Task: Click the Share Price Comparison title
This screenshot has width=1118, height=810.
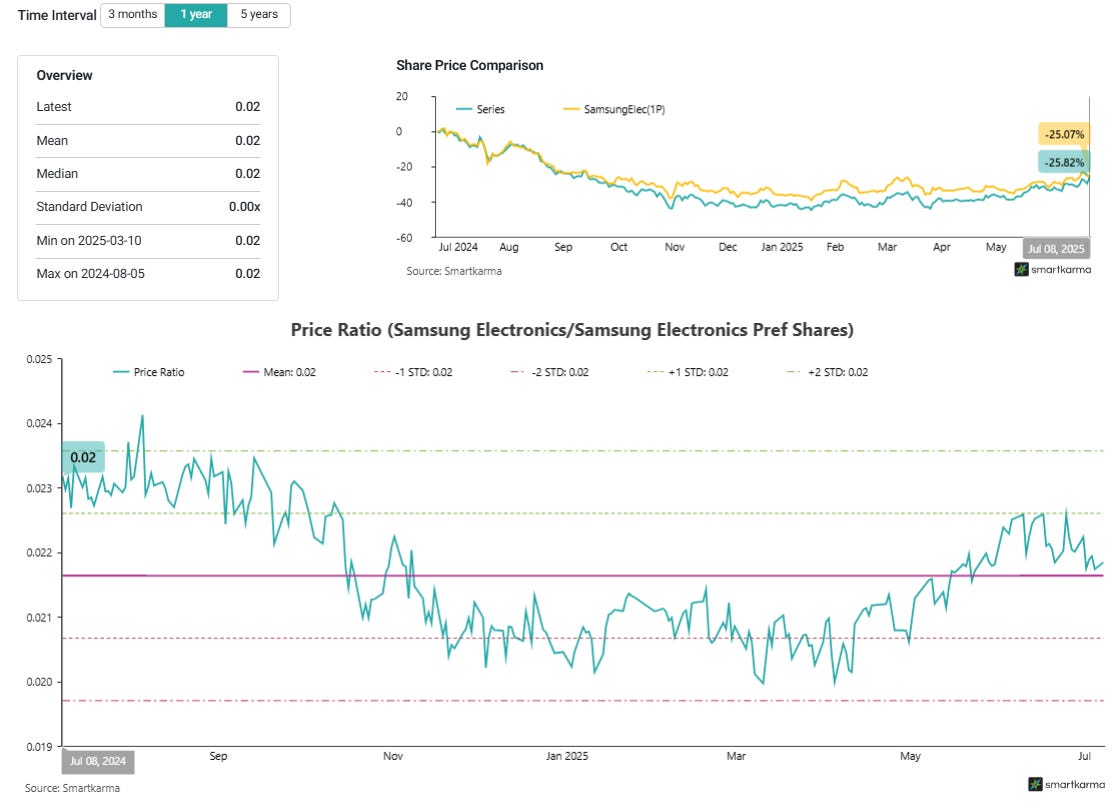Action: [x=470, y=66]
